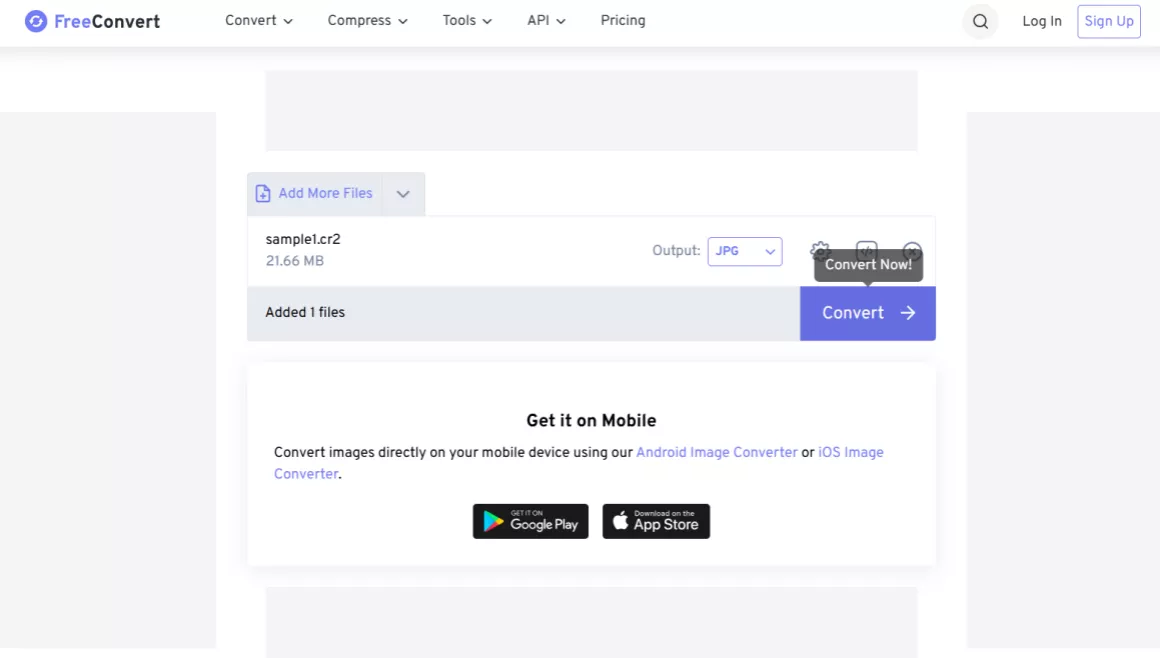Click the Google Play badge
The width and height of the screenshot is (1160, 658).
530,521
